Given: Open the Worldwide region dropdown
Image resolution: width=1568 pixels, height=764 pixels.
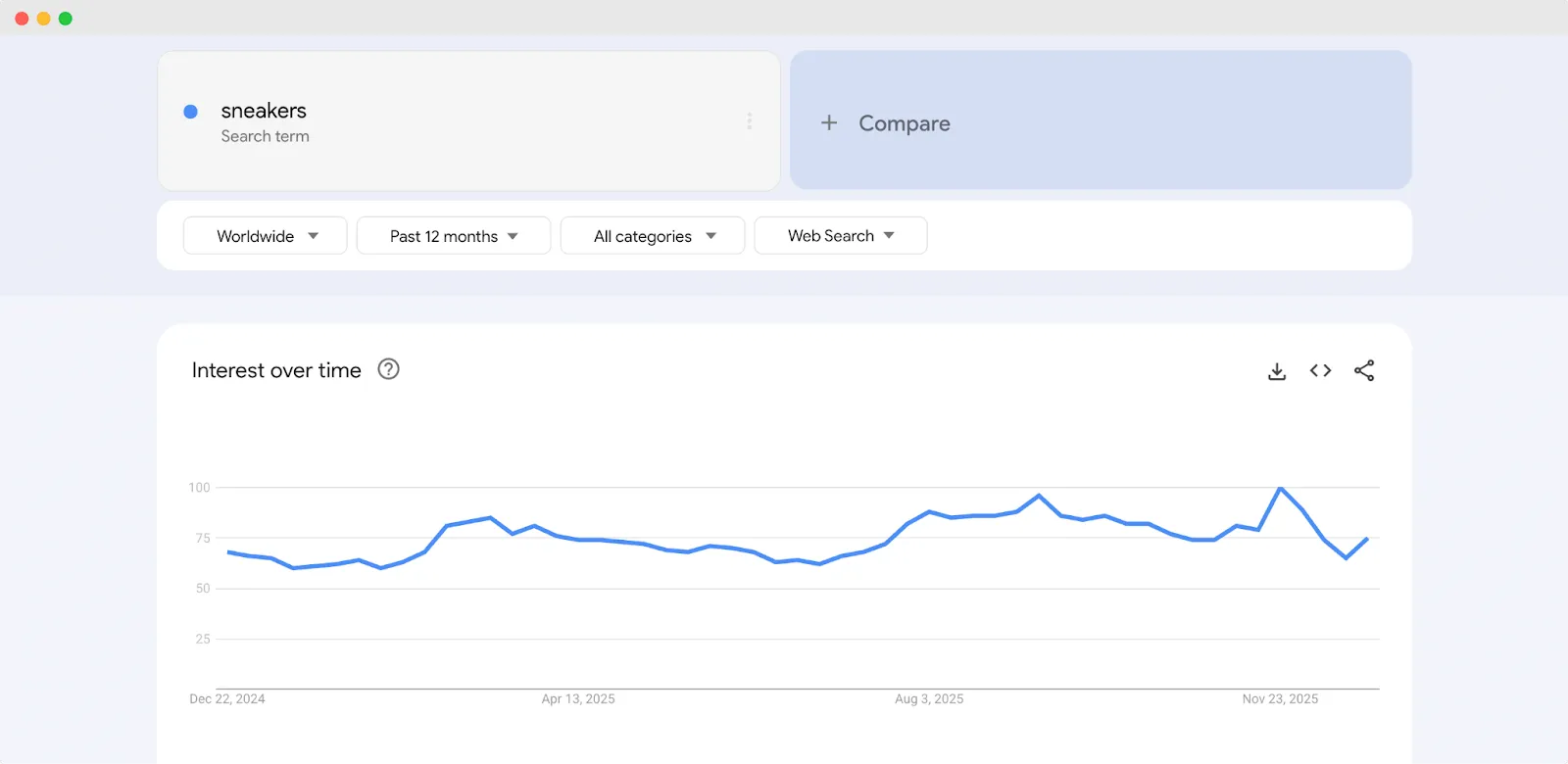Looking at the screenshot, I should point(266,236).
